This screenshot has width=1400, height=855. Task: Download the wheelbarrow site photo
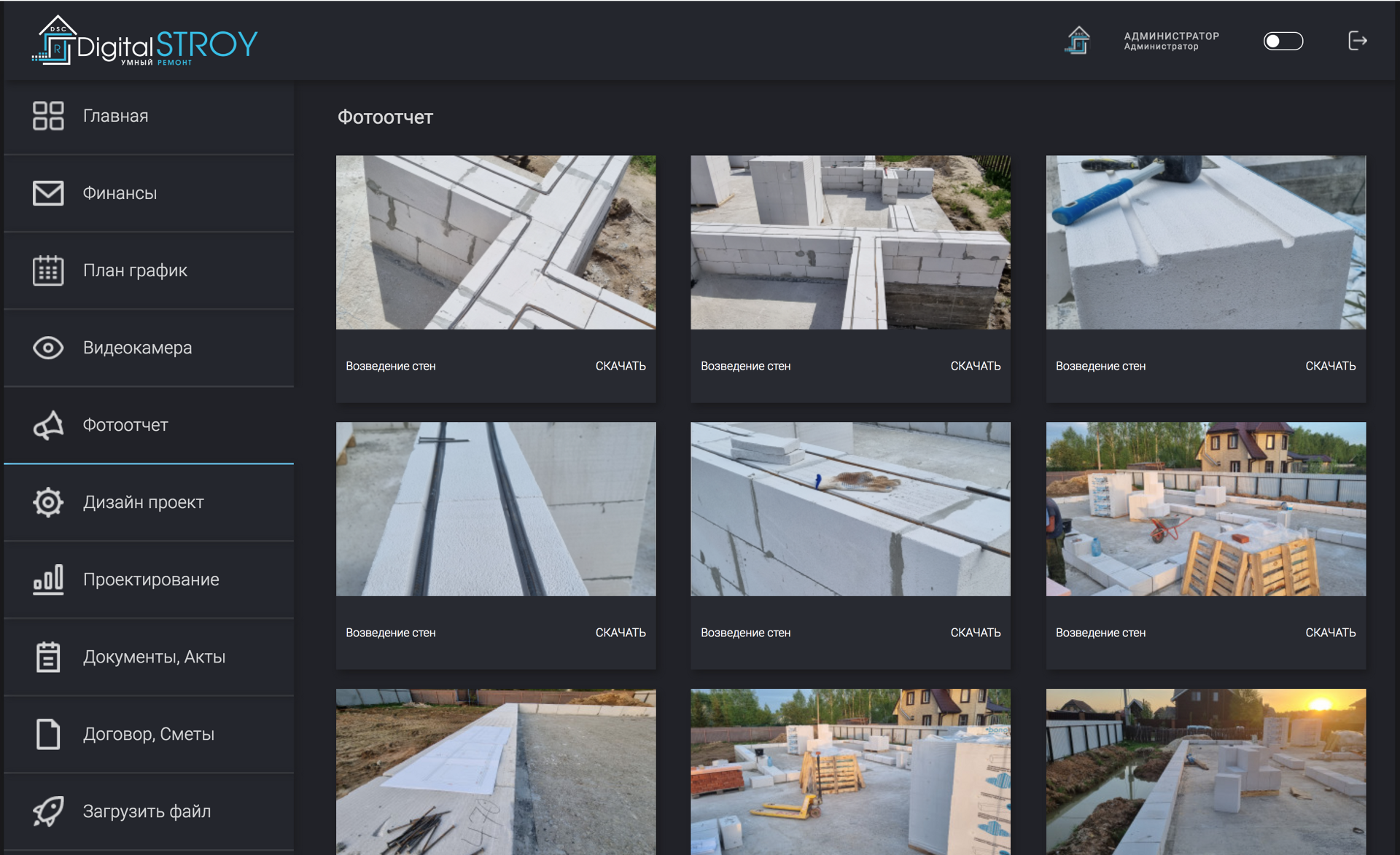pyautogui.click(x=1330, y=633)
